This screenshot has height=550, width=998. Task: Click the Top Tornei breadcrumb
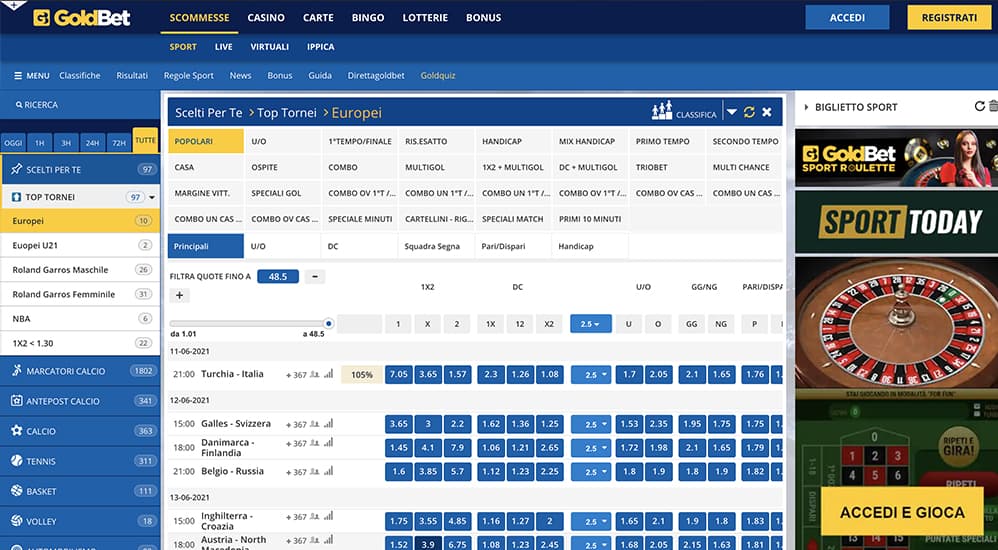286,113
